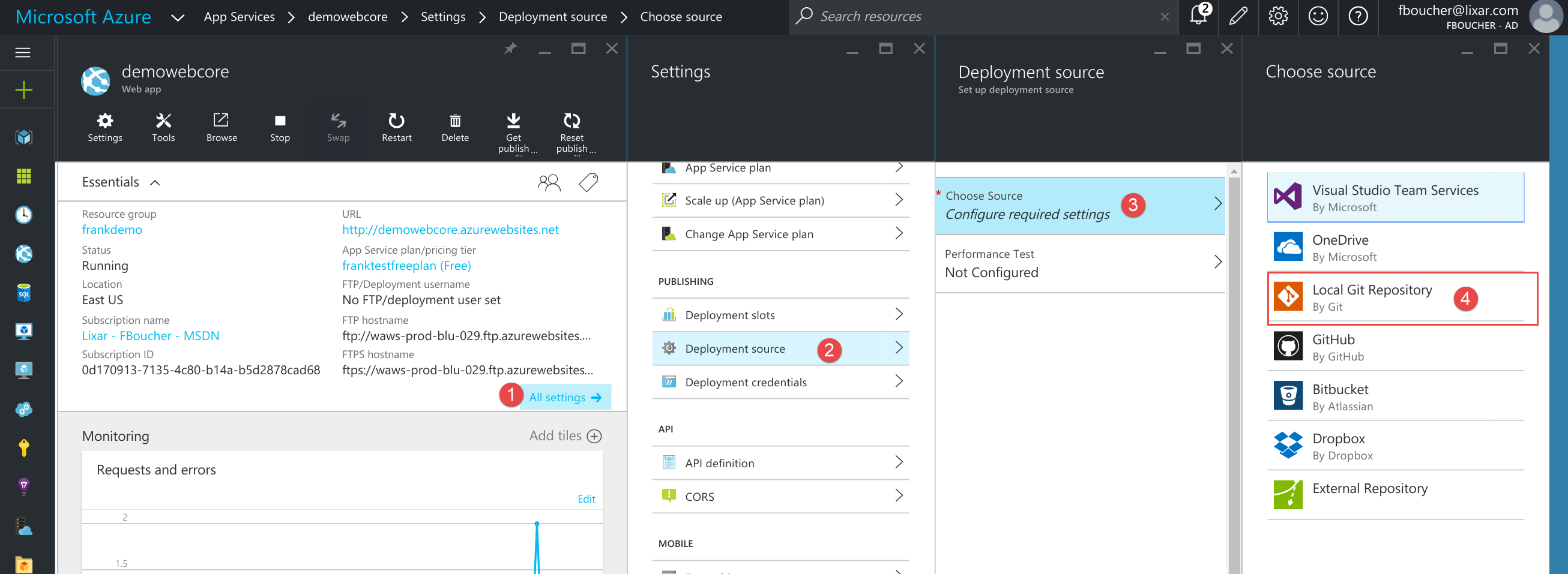1568x574 pixels.
Task: Open the help question mark icon
Action: (x=1358, y=16)
